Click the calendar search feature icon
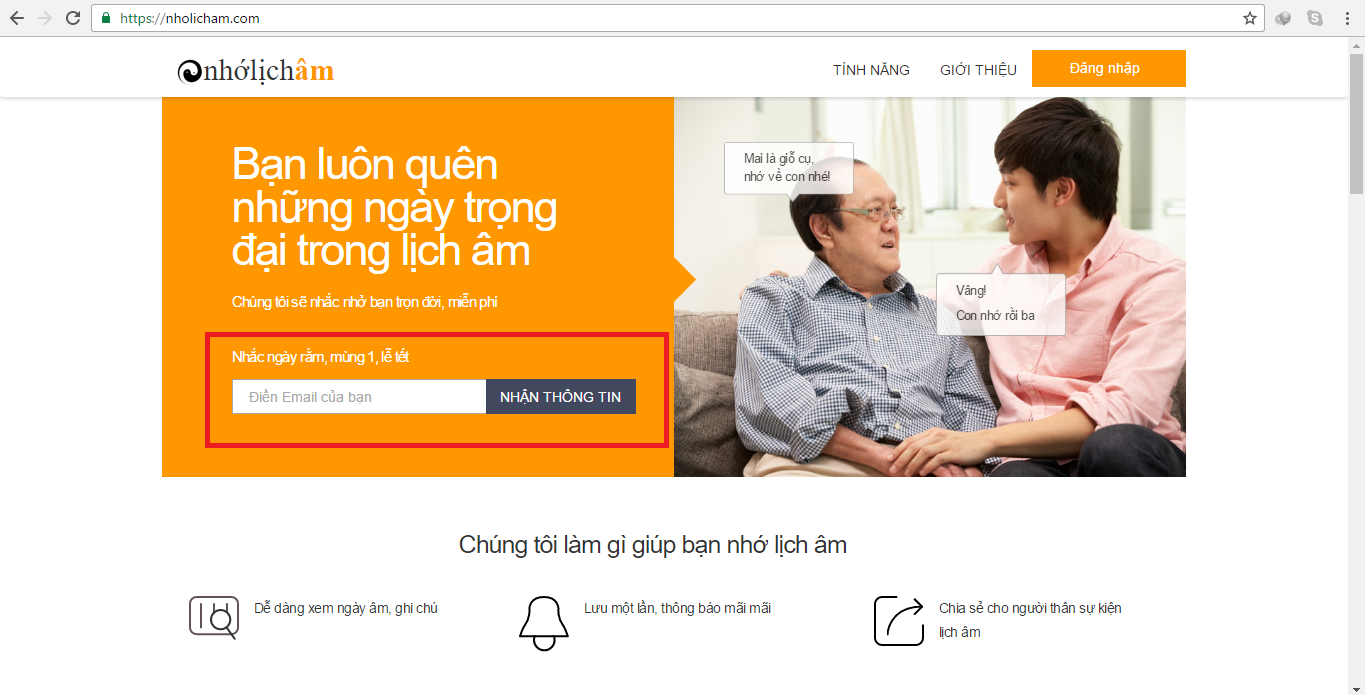This screenshot has height=695, width=1365. pos(214,617)
